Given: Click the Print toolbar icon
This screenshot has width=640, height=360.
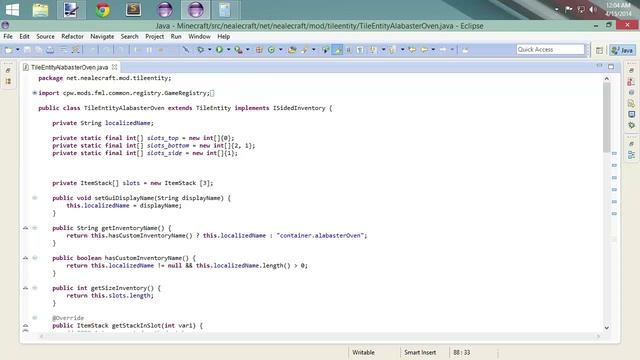Looking at the screenshot, I should pyautogui.click(x=50, y=50).
